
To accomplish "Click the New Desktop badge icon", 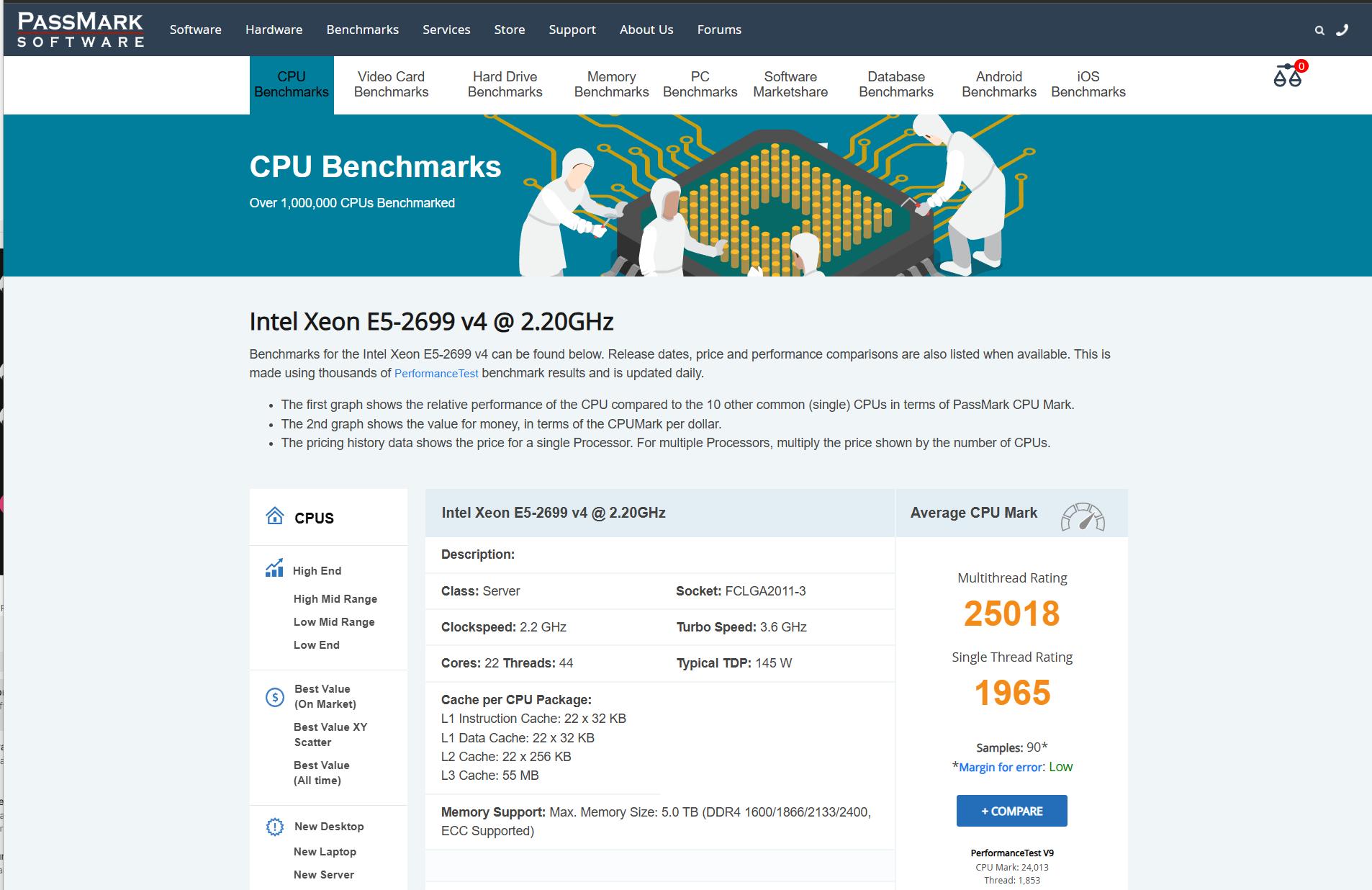I will click(x=275, y=827).
